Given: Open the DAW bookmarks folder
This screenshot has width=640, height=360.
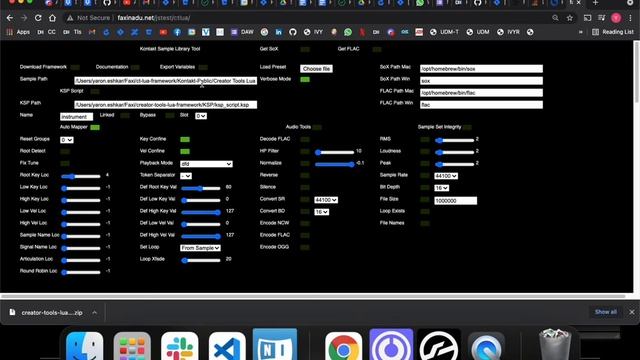Looking at the screenshot, I should click(x=242, y=32).
